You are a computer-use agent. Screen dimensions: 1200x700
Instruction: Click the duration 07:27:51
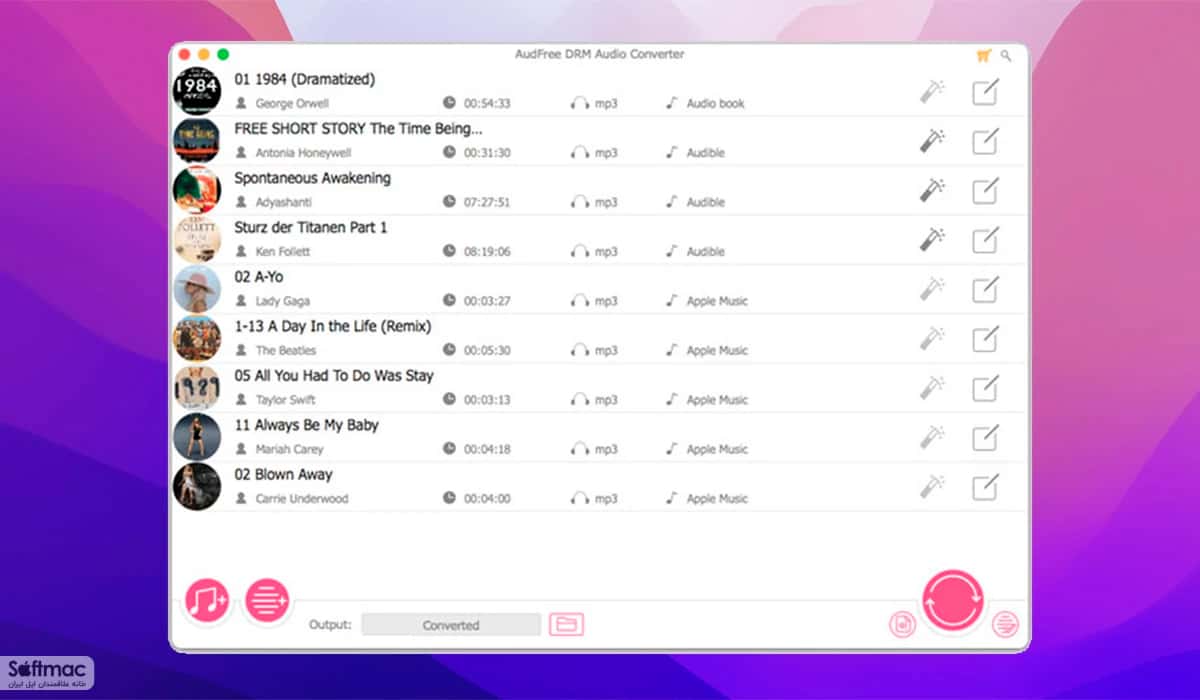pyautogui.click(x=487, y=202)
